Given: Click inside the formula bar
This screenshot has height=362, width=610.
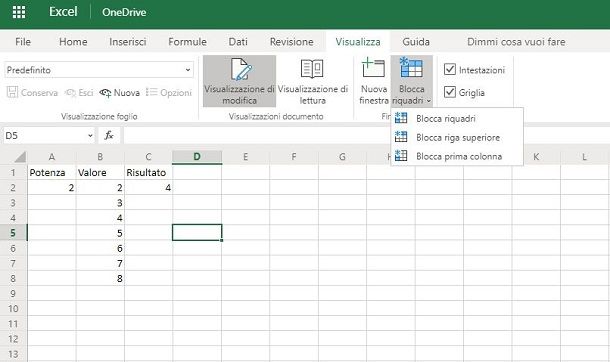Looking at the screenshot, I should click(x=366, y=135).
